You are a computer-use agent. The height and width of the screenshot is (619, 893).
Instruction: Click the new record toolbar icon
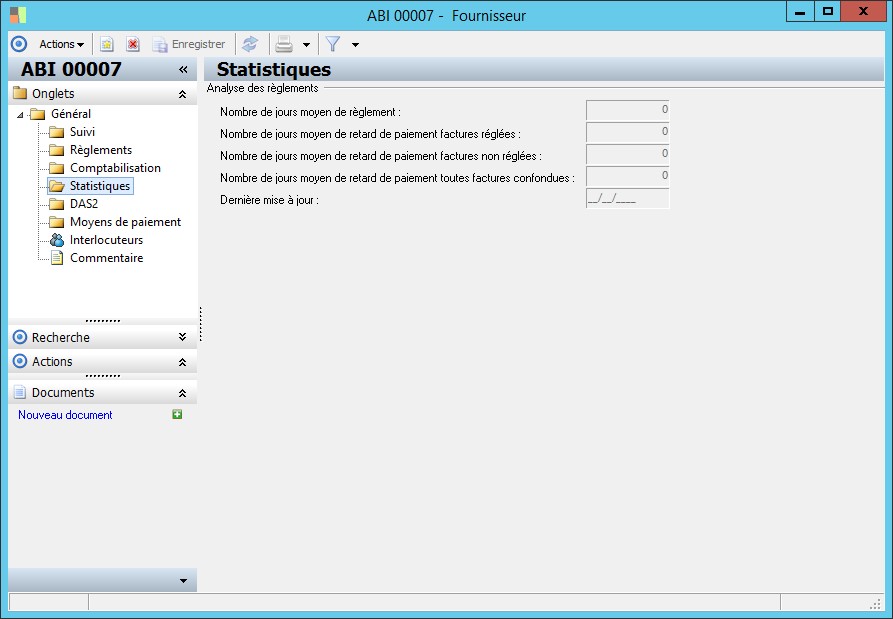click(x=106, y=44)
